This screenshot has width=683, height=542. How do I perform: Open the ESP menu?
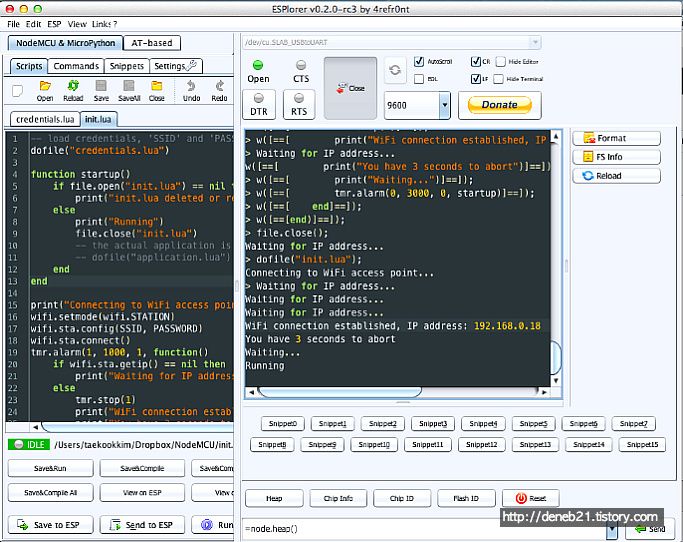54,24
